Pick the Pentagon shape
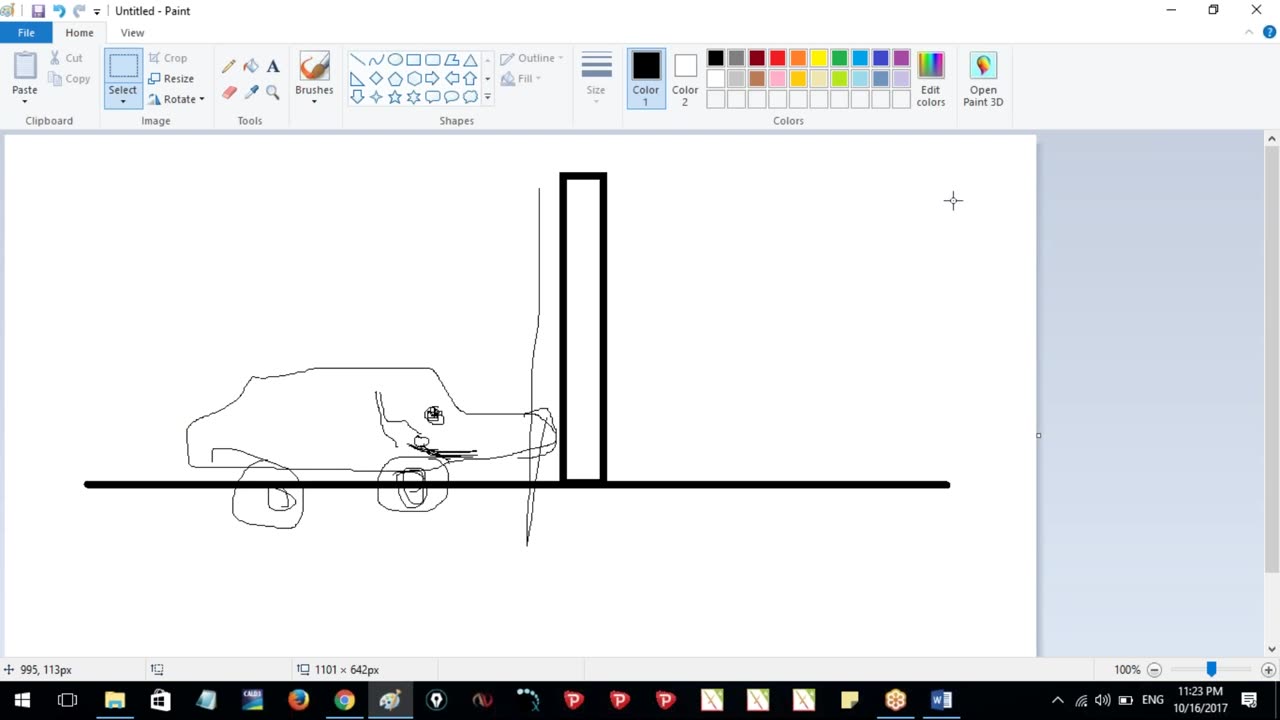The height and width of the screenshot is (720, 1280). click(x=395, y=79)
